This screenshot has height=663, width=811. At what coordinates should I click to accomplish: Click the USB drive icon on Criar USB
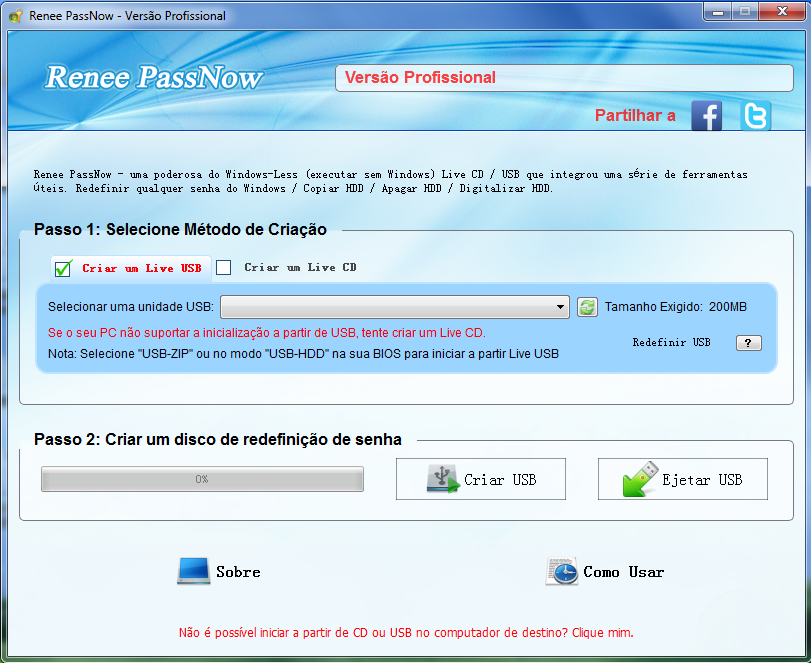click(x=443, y=479)
